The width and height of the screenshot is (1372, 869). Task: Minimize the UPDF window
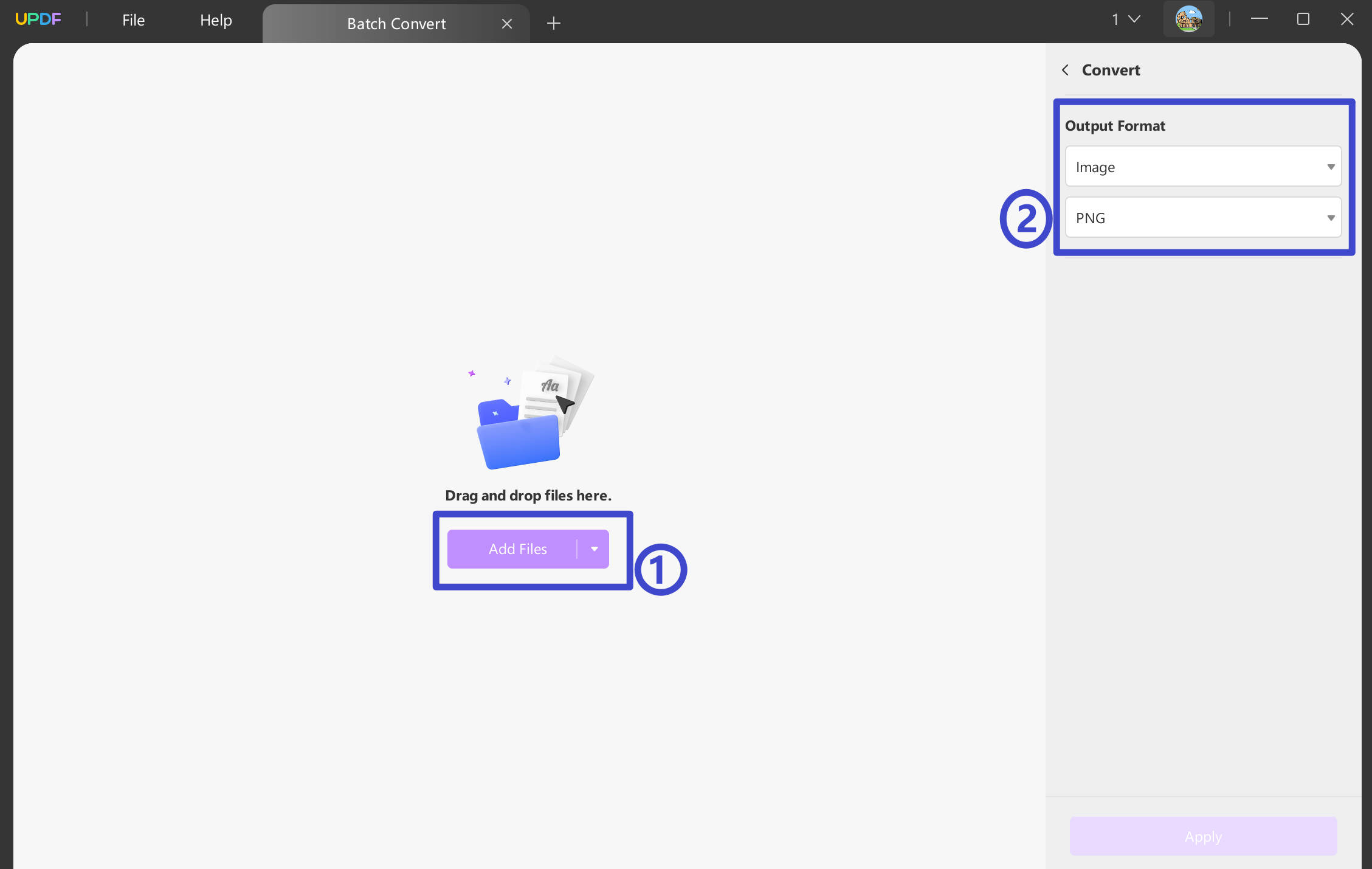pos(1258,19)
